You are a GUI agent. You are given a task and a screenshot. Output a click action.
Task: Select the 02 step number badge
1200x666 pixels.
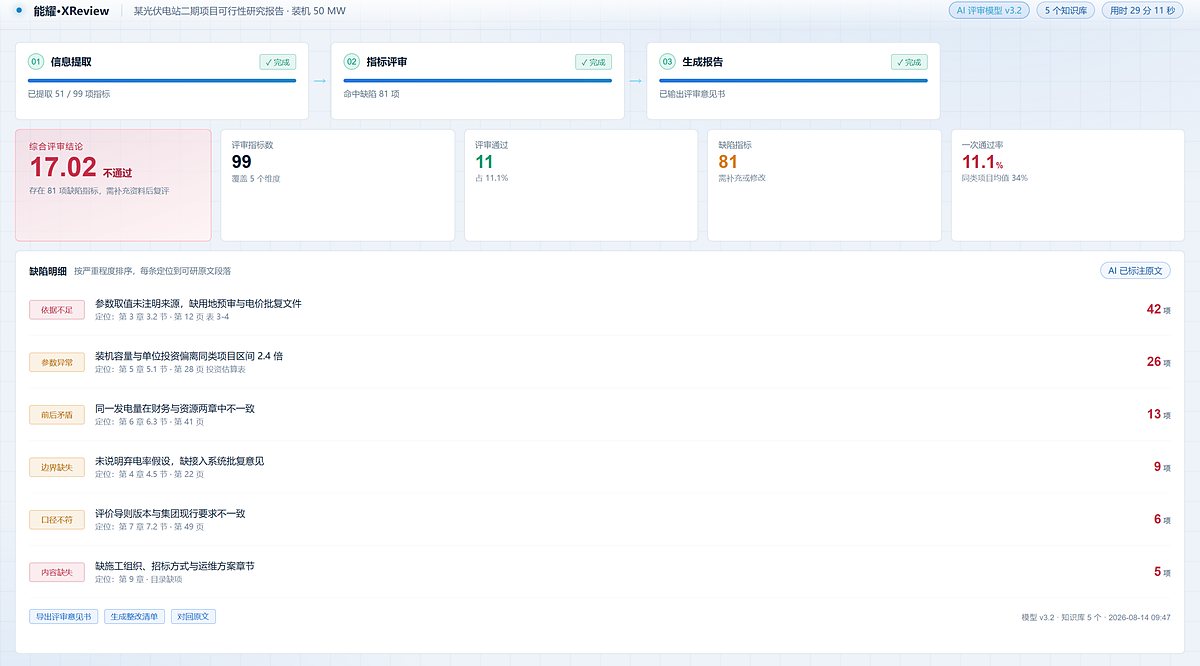pos(352,62)
